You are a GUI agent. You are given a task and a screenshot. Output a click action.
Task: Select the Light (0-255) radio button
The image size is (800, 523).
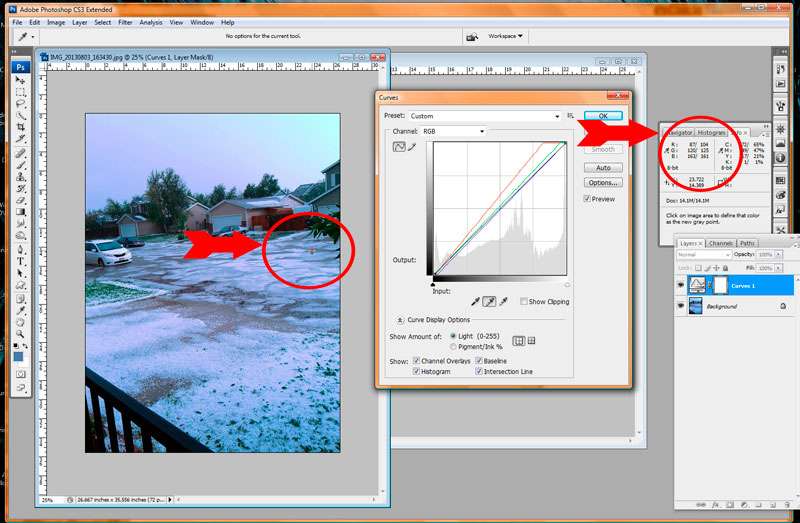click(x=453, y=336)
